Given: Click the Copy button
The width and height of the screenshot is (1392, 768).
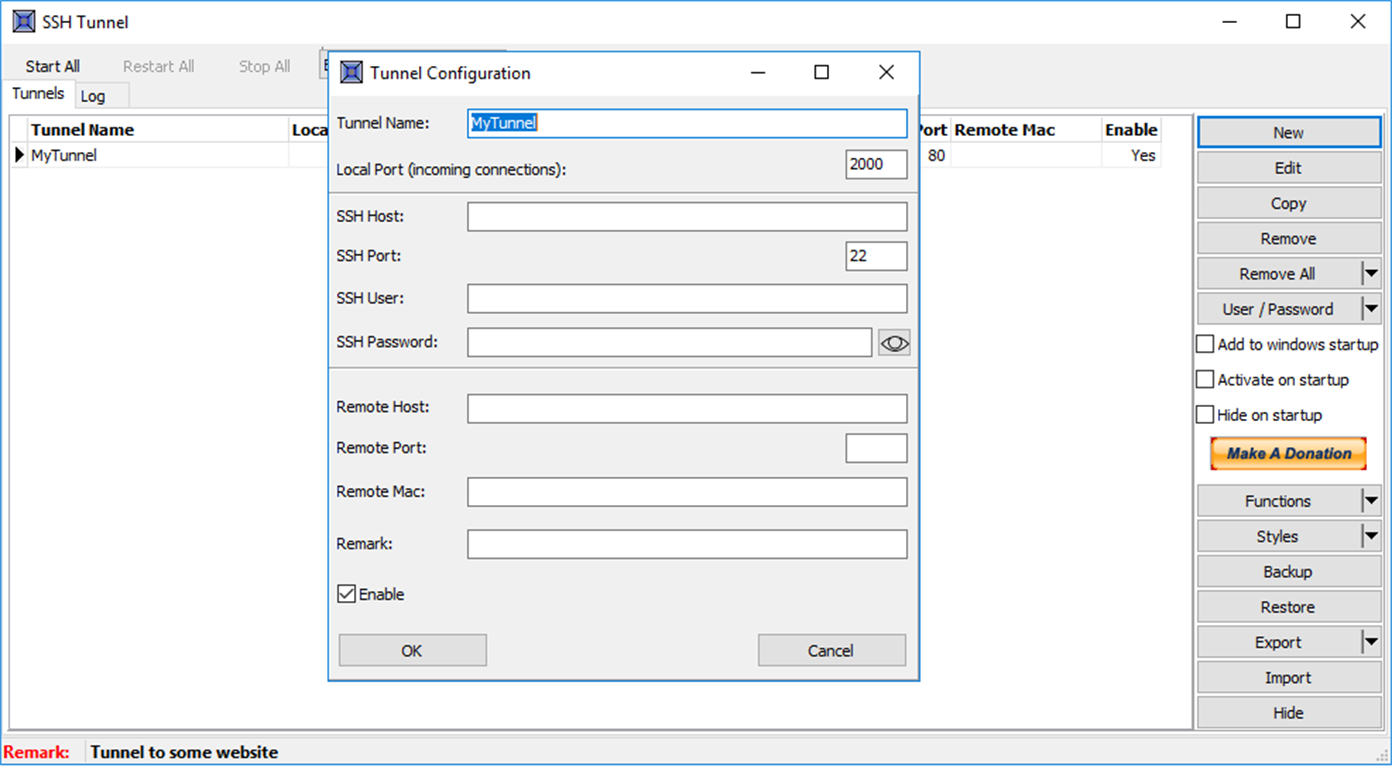Looking at the screenshot, I should (x=1289, y=203).
